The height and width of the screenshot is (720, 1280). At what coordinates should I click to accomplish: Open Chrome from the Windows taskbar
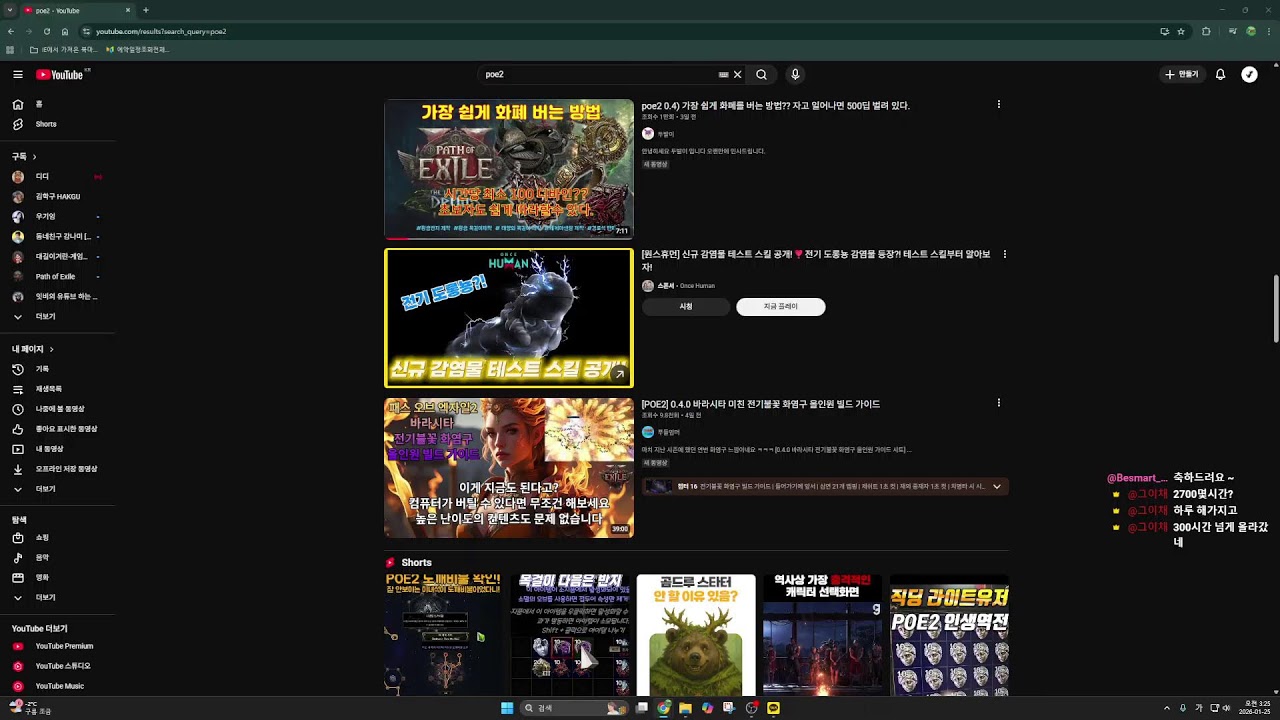(664, 708)
